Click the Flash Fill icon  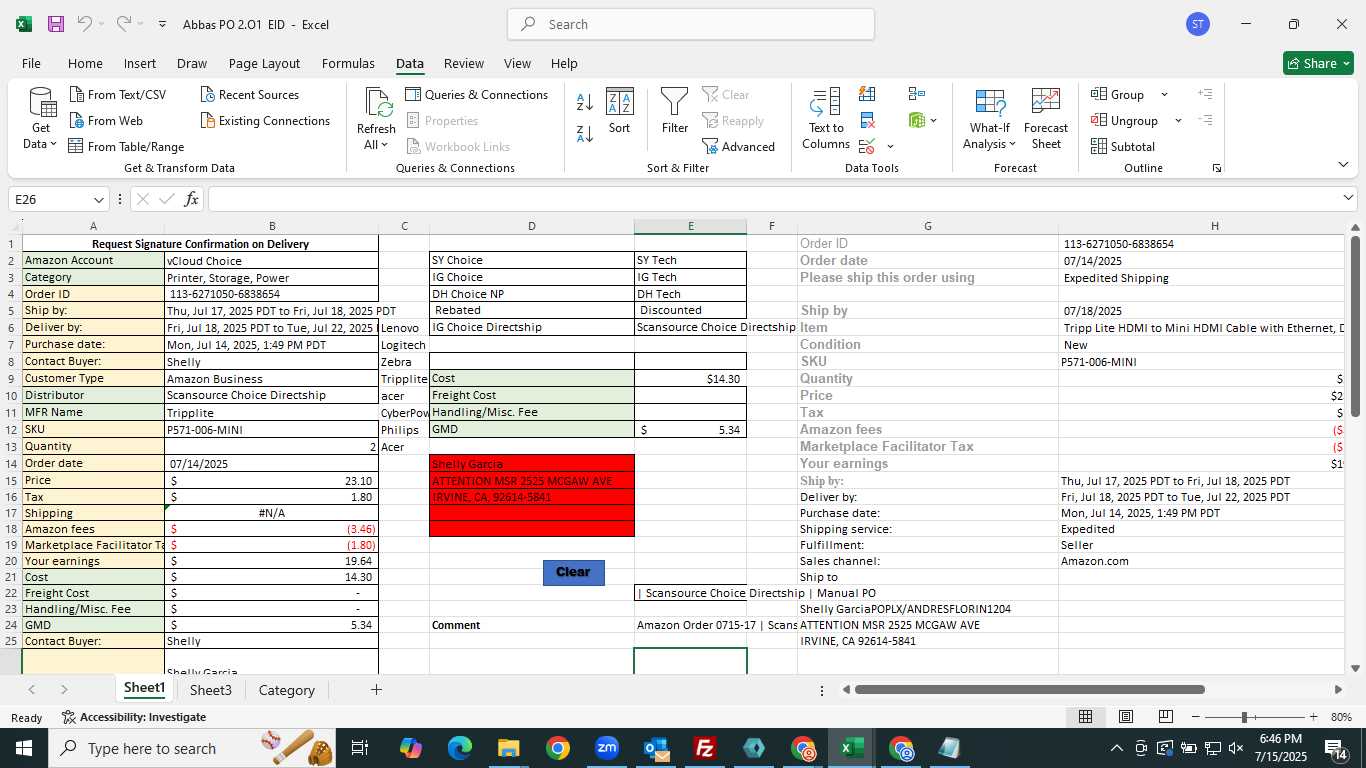click(867, 95)
